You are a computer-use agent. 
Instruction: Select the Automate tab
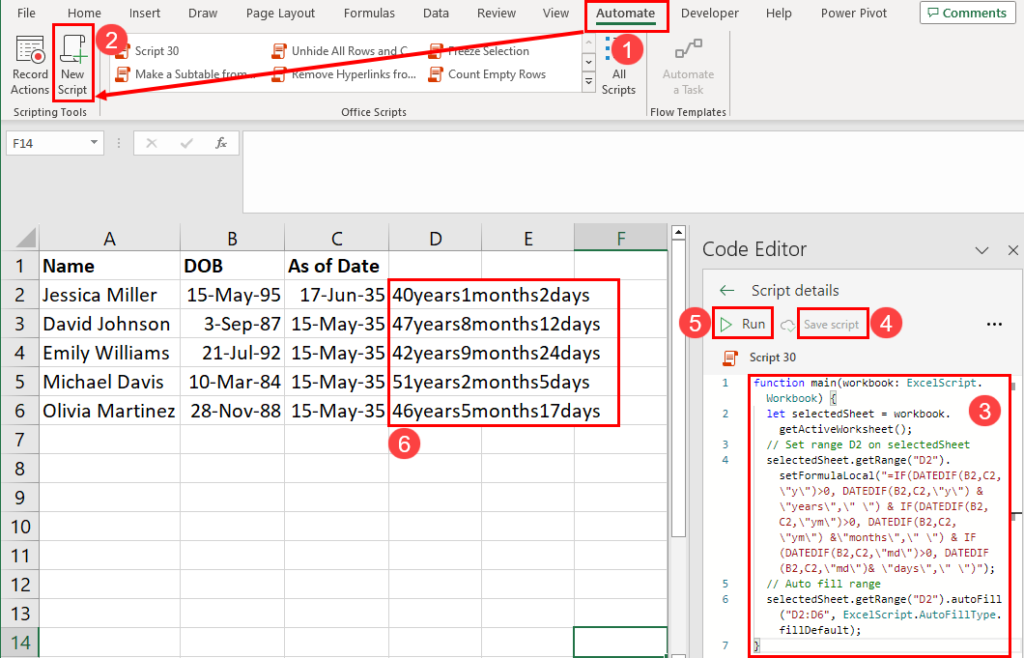click(625, 13)
